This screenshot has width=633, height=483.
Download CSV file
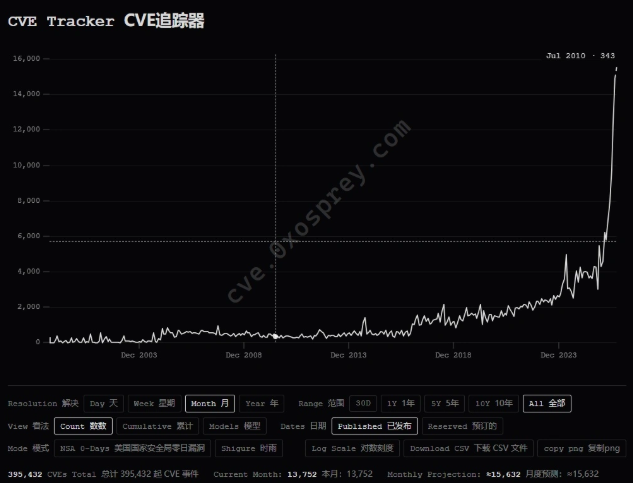[469, 448]
